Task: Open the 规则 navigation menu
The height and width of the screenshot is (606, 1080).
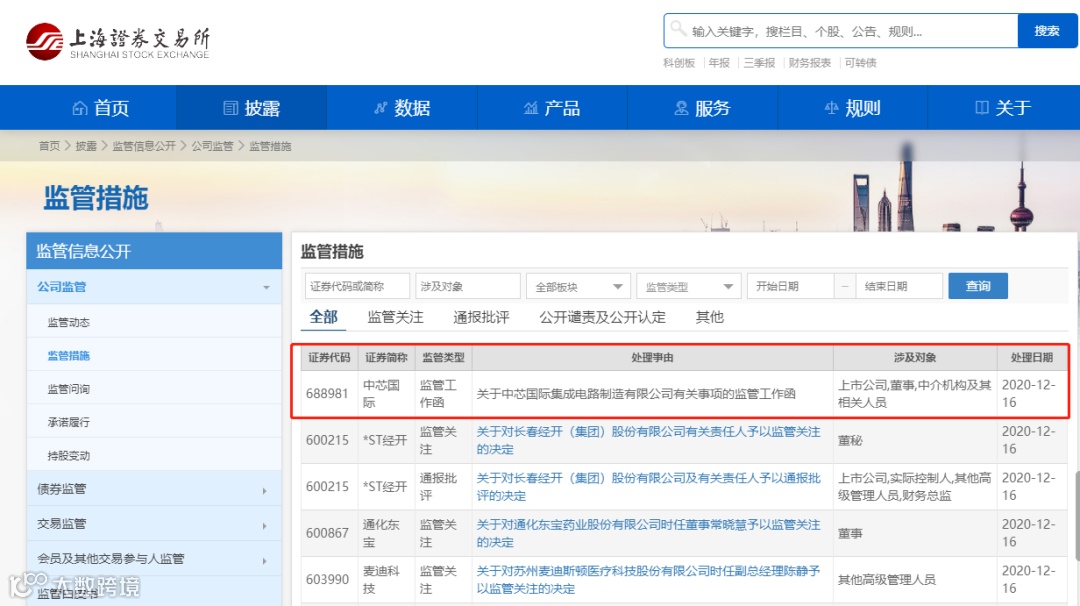Action: (852, 108)
